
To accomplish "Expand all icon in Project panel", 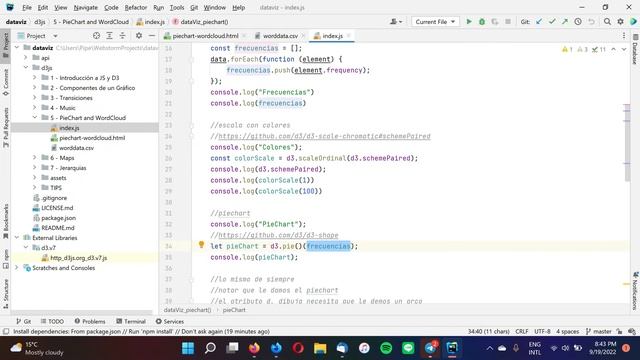I will coord(109,36).
